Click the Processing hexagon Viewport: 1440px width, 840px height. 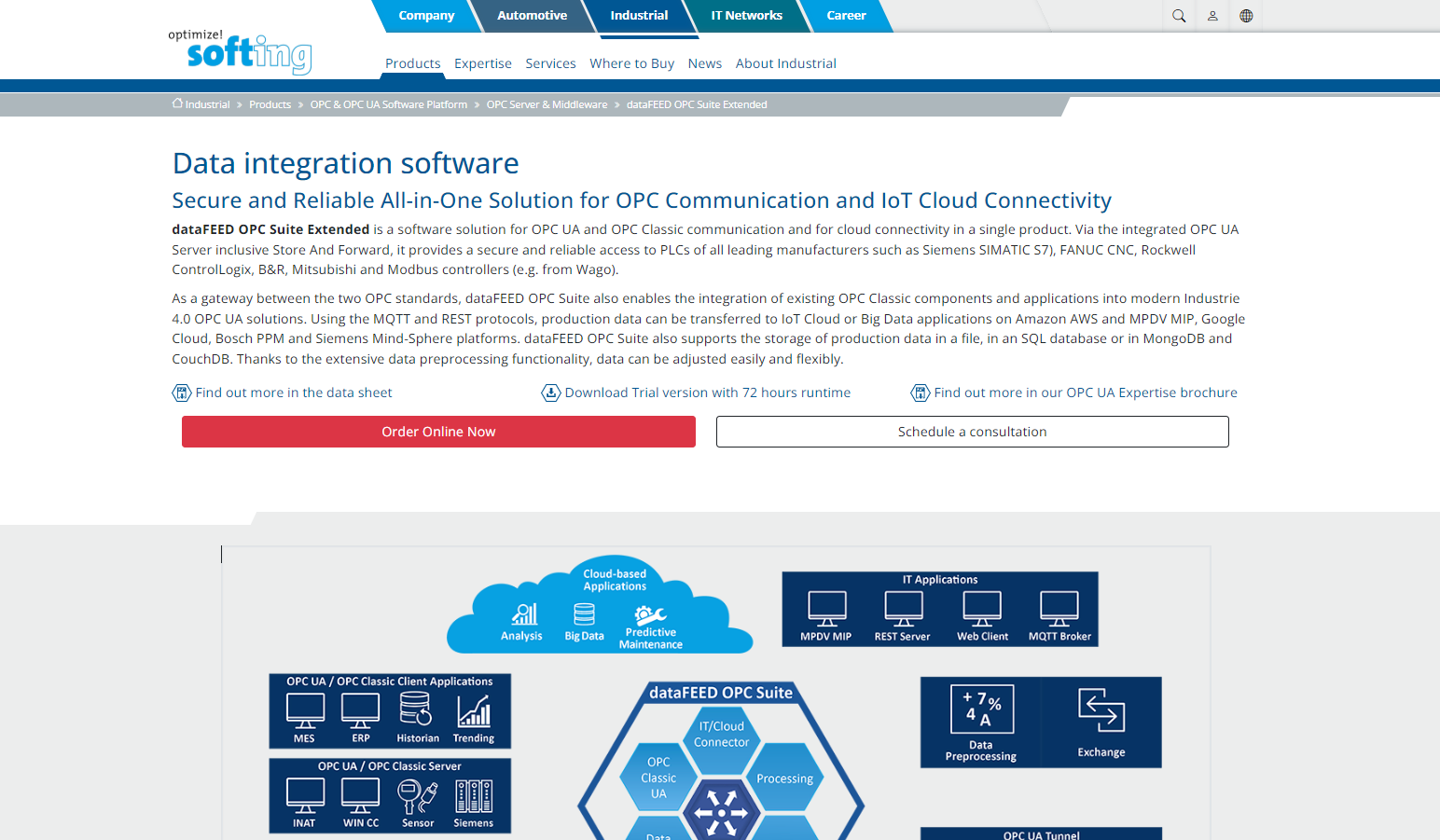(x=784, y=778)
